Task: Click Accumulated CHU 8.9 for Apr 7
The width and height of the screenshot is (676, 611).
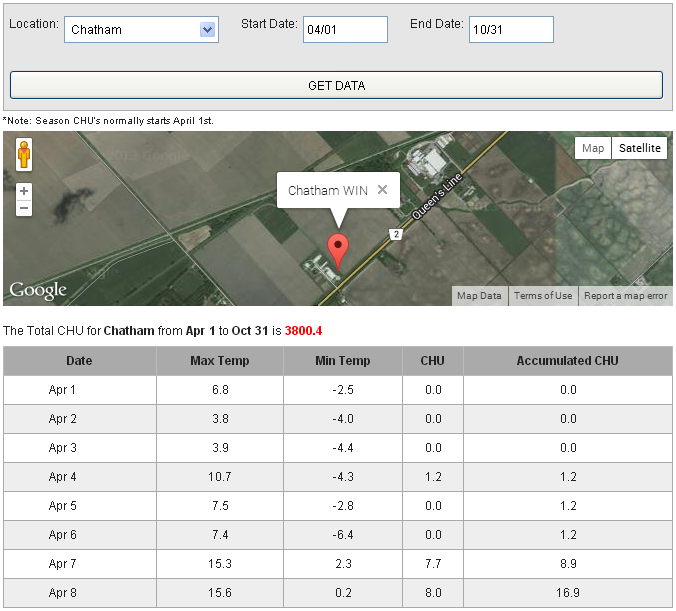Action: pos(568,564)
